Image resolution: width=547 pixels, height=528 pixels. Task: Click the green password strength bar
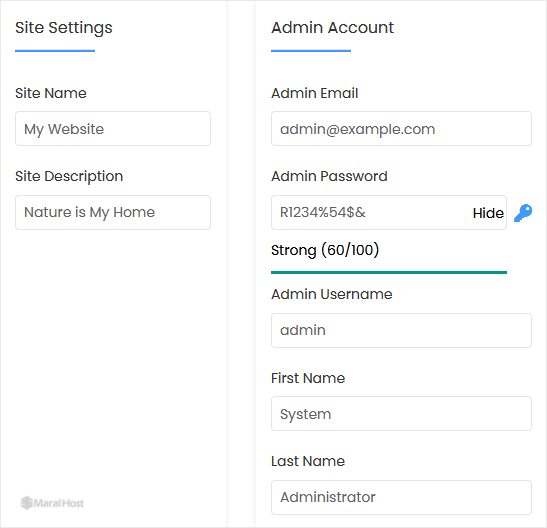point(389,272)
